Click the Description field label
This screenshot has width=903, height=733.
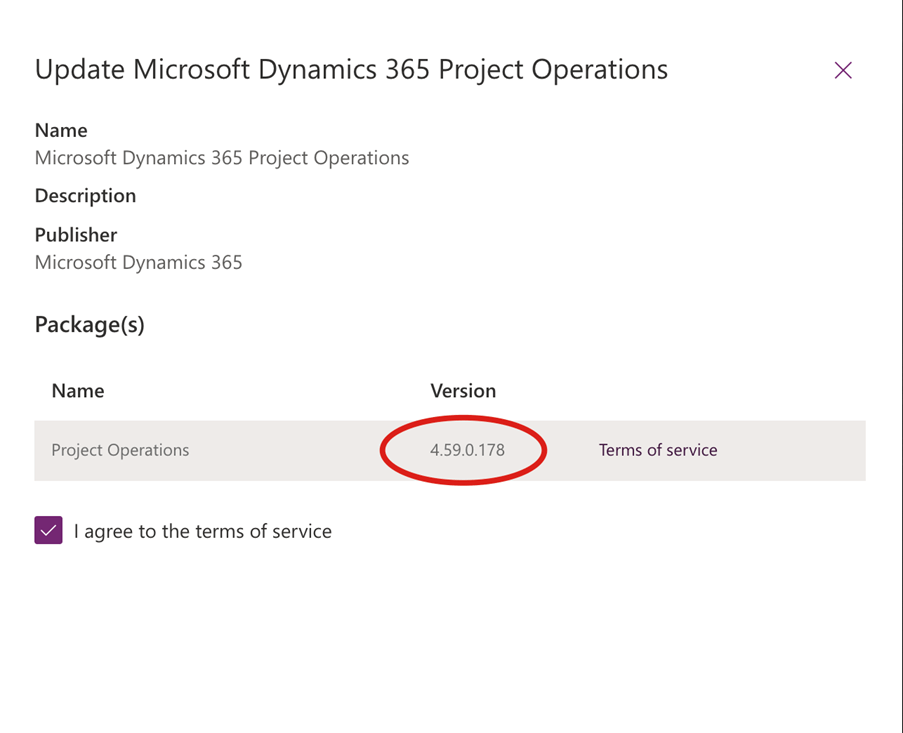pyautogui.click(x=85, y=196)
